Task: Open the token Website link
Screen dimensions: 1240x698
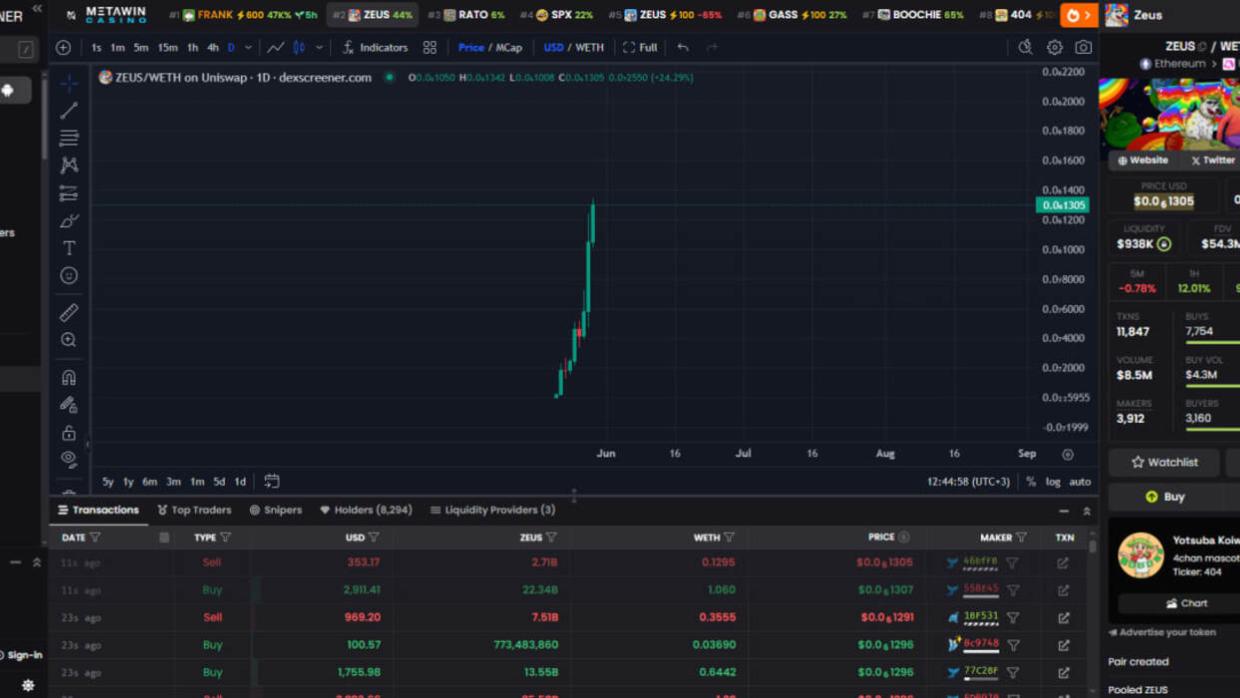Action: [x=1143, y=160]
